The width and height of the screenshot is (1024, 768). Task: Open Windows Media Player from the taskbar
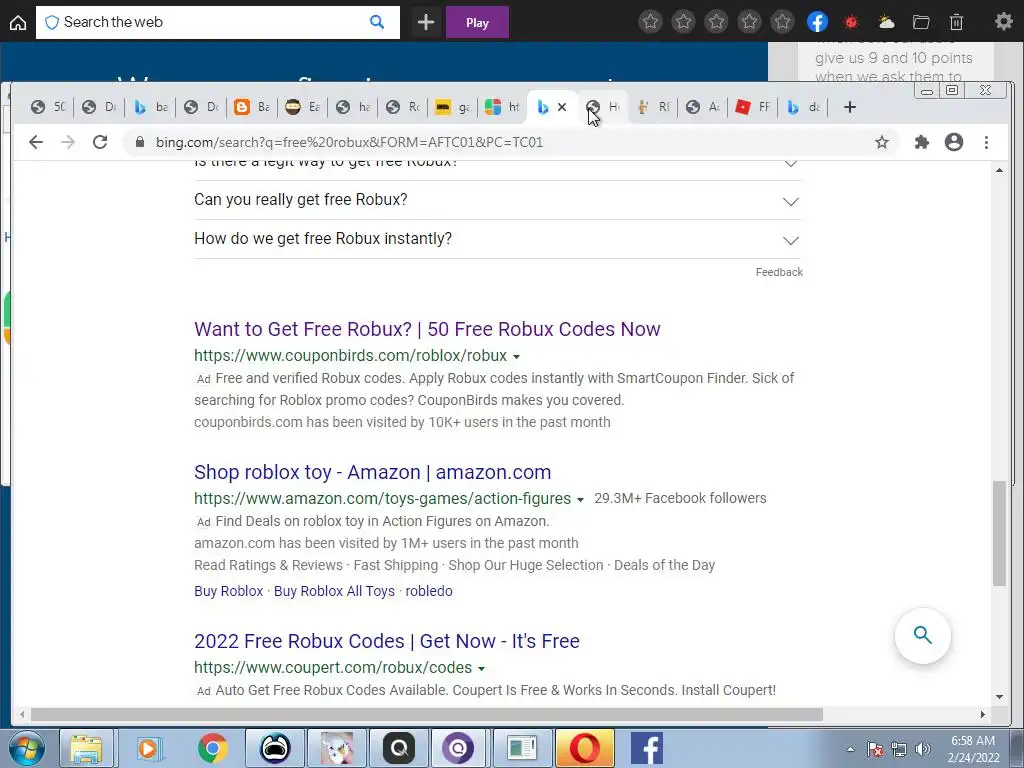(x=150, y=748)
